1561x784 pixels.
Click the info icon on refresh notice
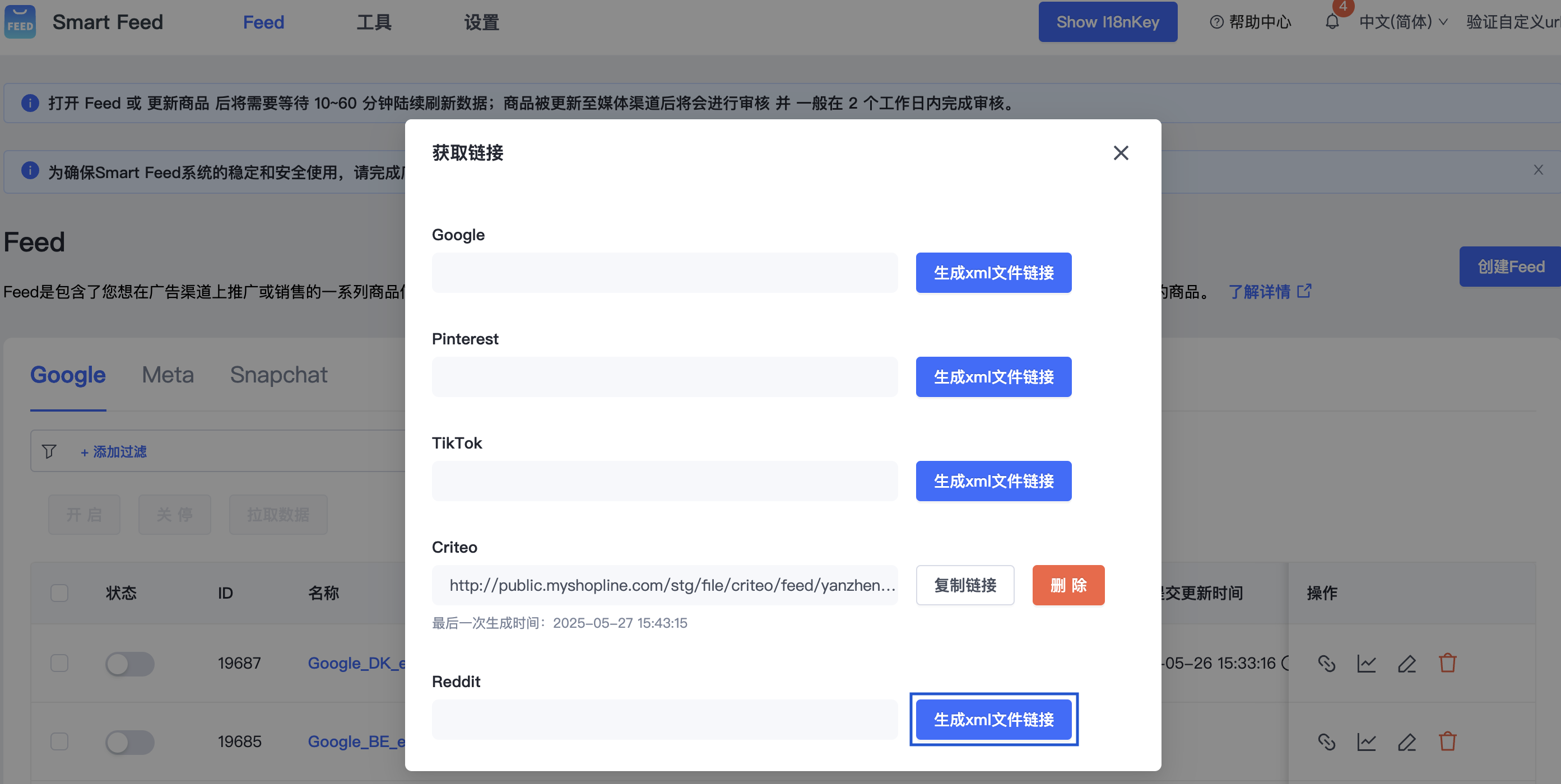tap(30, 103)
